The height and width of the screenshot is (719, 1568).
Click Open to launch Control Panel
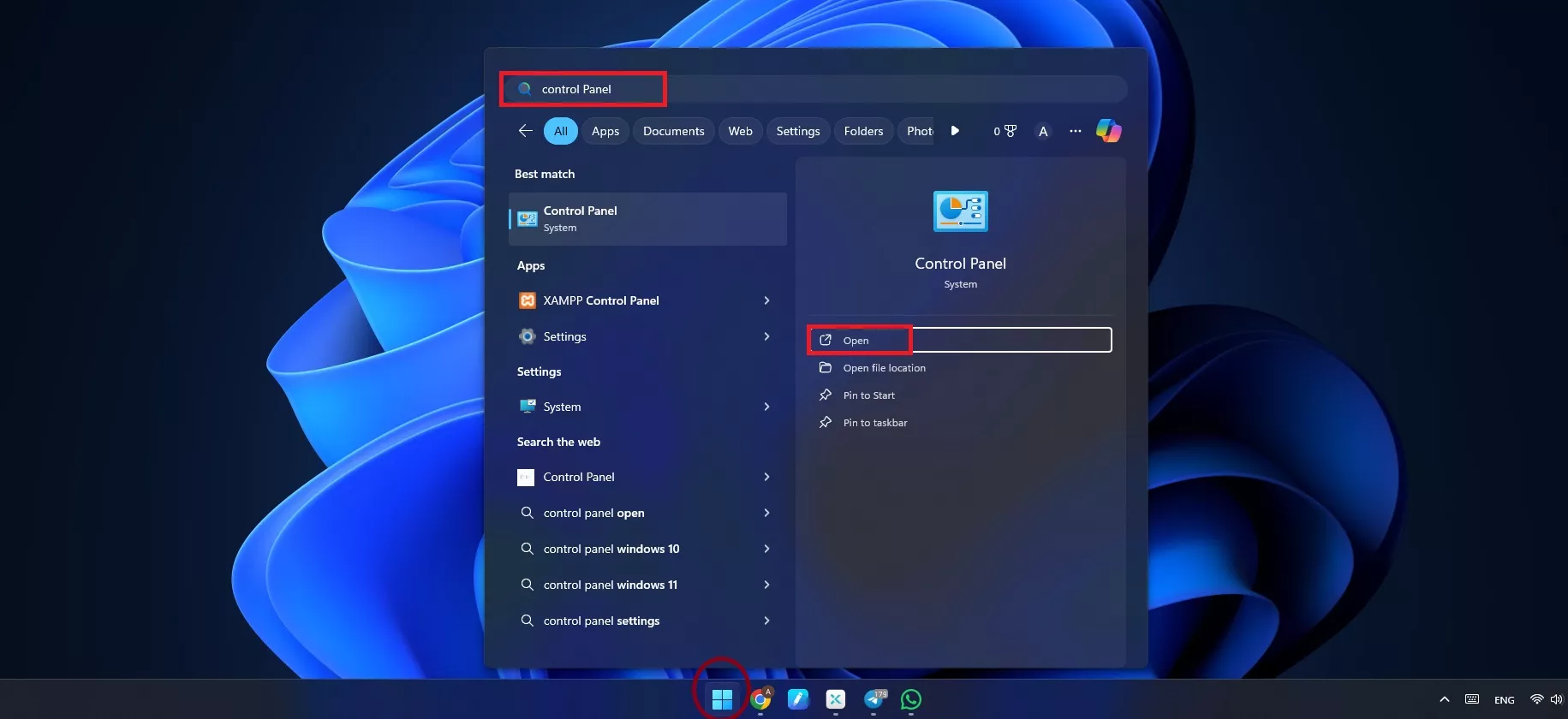(960, 340)
